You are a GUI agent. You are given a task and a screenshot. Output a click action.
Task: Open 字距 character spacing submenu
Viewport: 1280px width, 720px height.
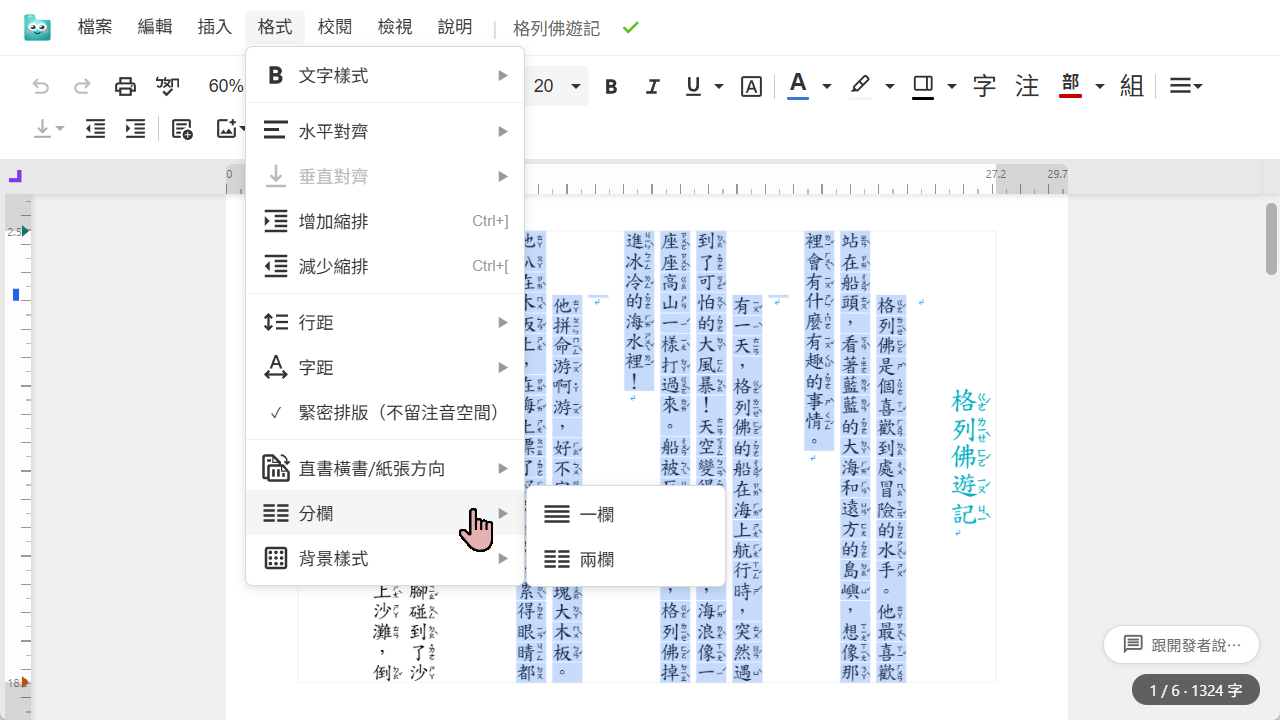coord(385,368)
